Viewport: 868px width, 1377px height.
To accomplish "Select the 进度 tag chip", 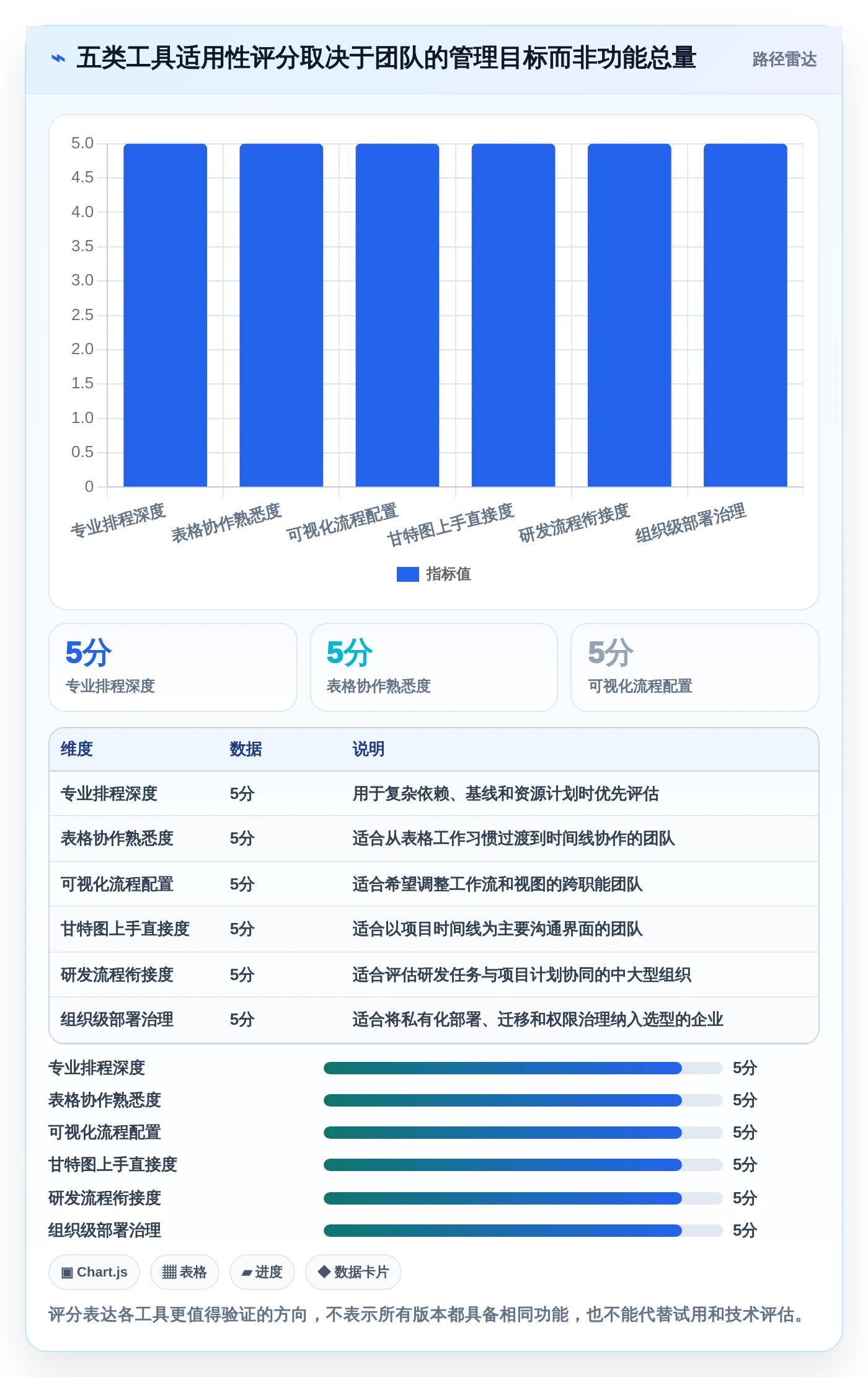I will coord(262,1272).
